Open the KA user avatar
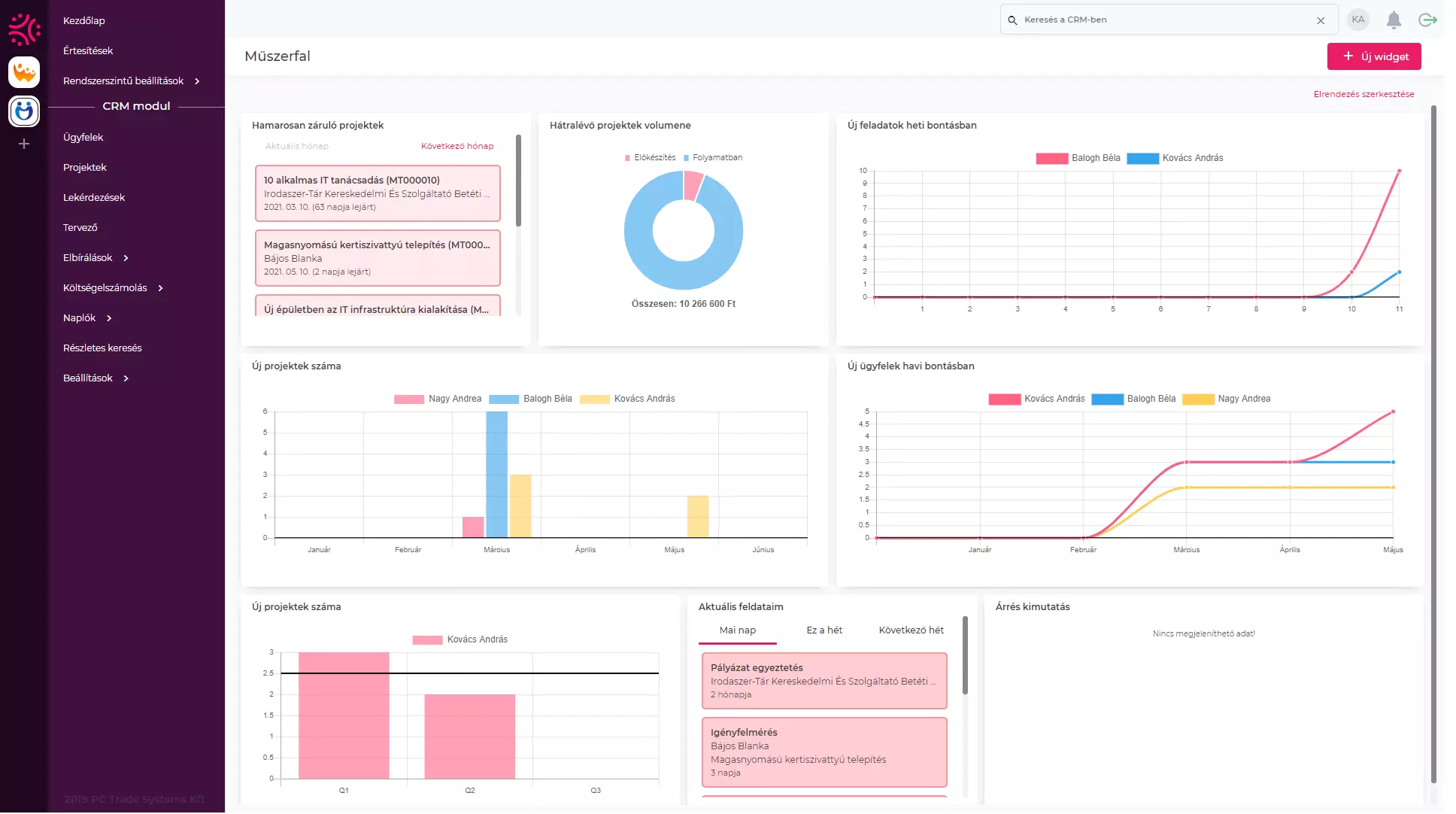1456x814 pixels. (1357, 20)
